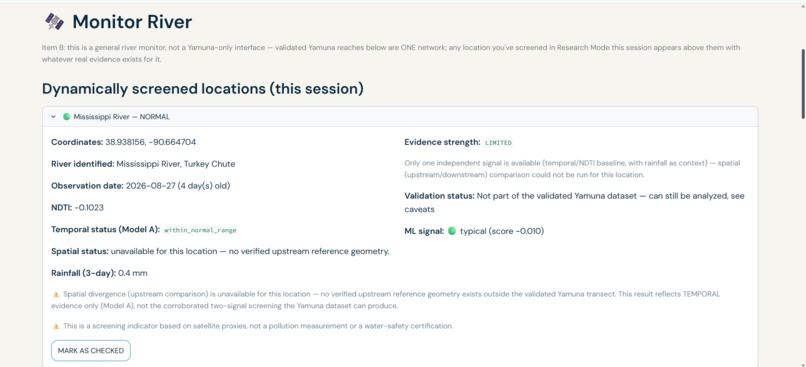This screenshot has width=806, height=367.
Task: Click the Dynamically screened locations heading
Action: (203, 88)
